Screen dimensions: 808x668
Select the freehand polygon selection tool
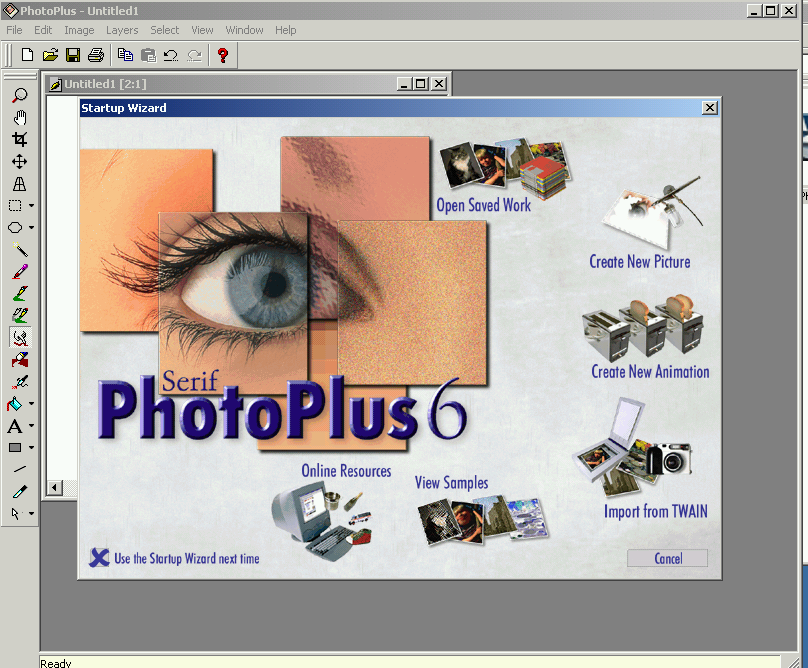tap(15, 227)
